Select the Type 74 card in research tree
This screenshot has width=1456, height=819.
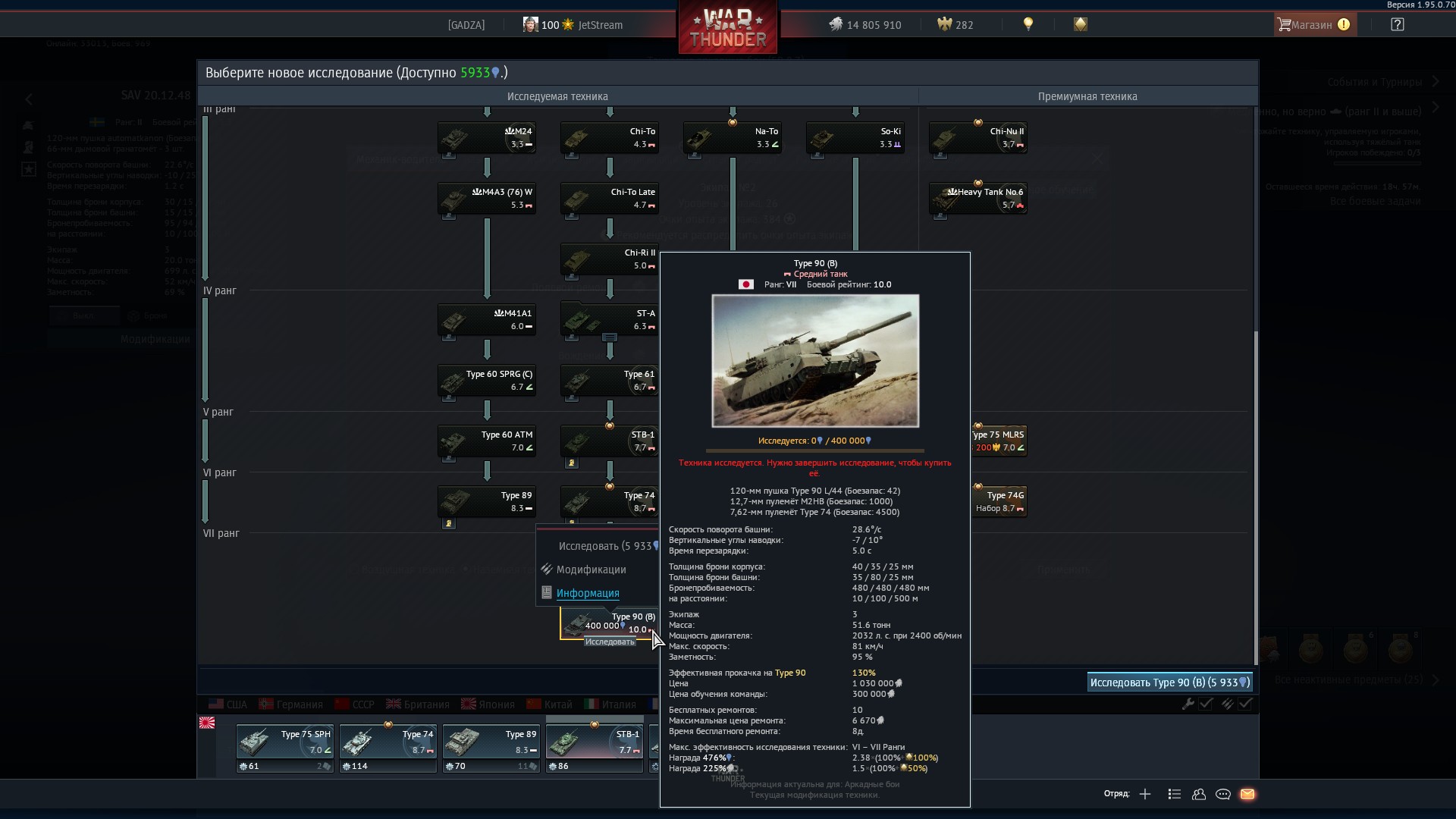610,502
